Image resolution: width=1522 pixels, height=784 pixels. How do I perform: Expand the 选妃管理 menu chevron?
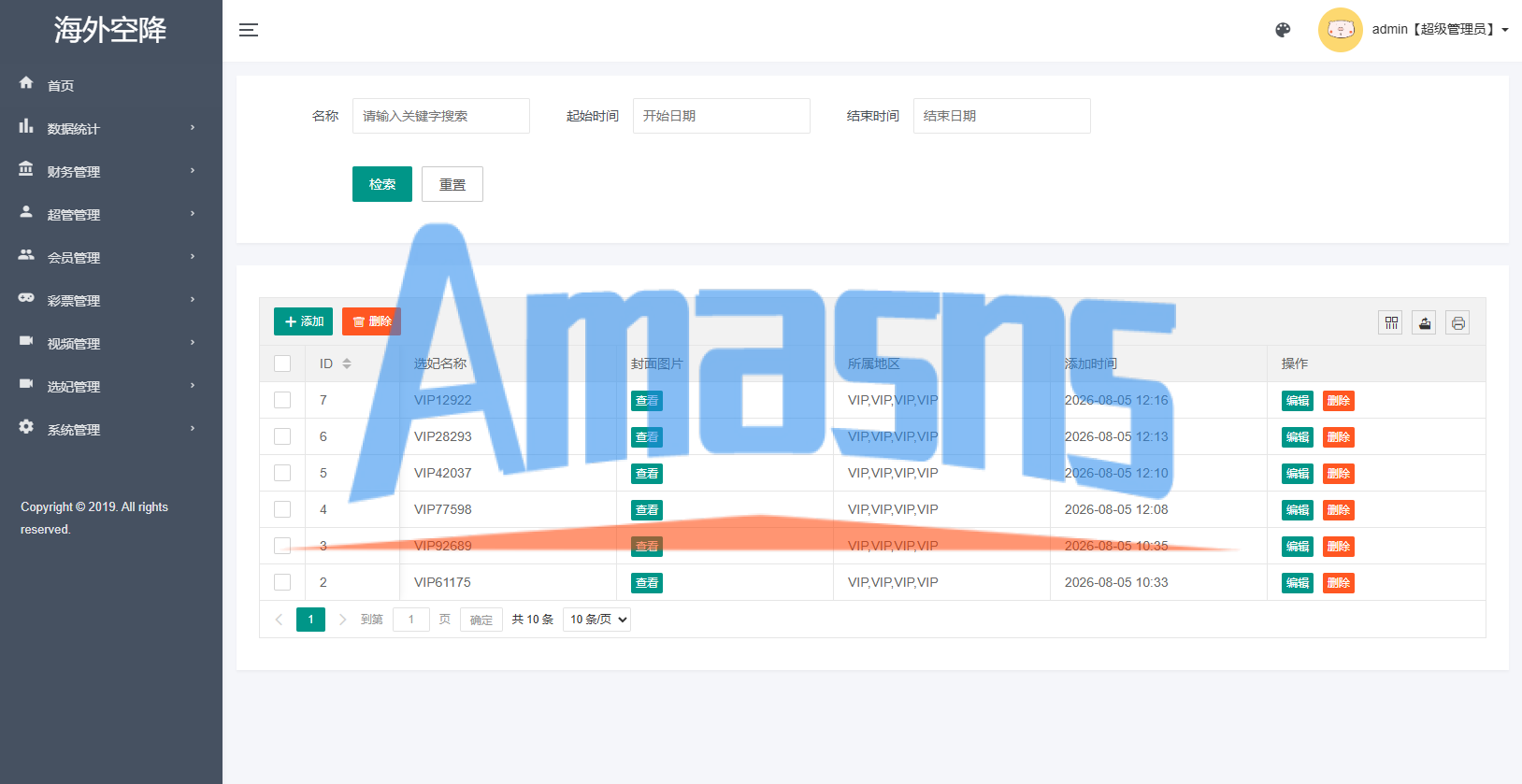click(x=193, y=386)
